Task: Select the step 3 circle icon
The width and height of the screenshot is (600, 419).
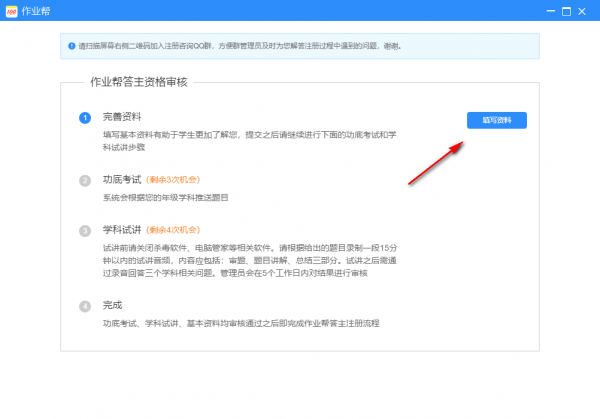Action: (x=85, y=230)
